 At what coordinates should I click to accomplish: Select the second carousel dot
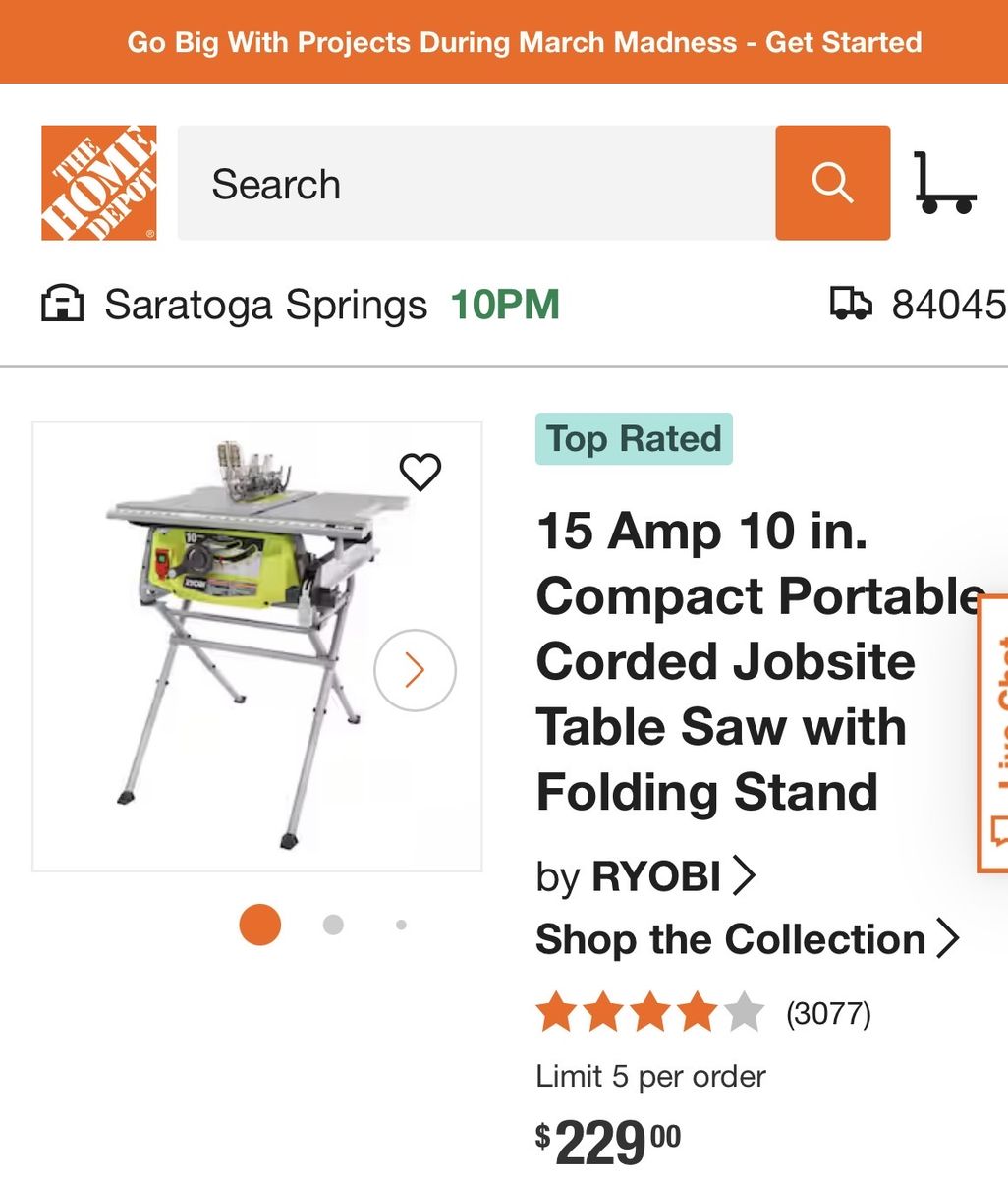coord(333,925)
